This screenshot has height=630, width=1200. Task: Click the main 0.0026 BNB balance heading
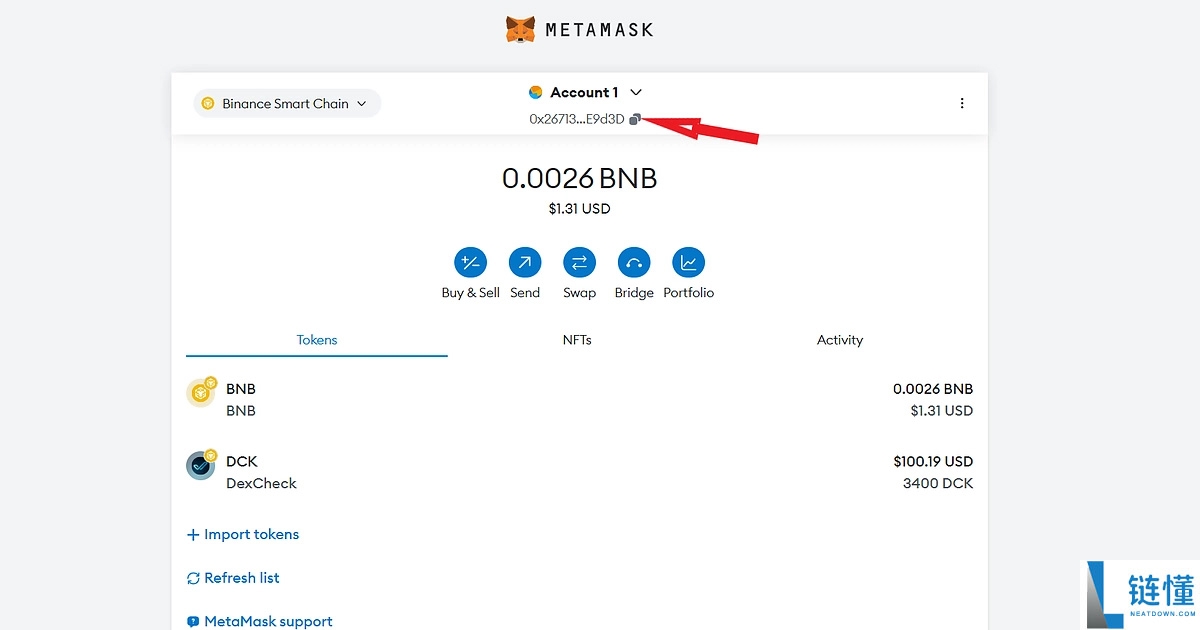[580, 179]
